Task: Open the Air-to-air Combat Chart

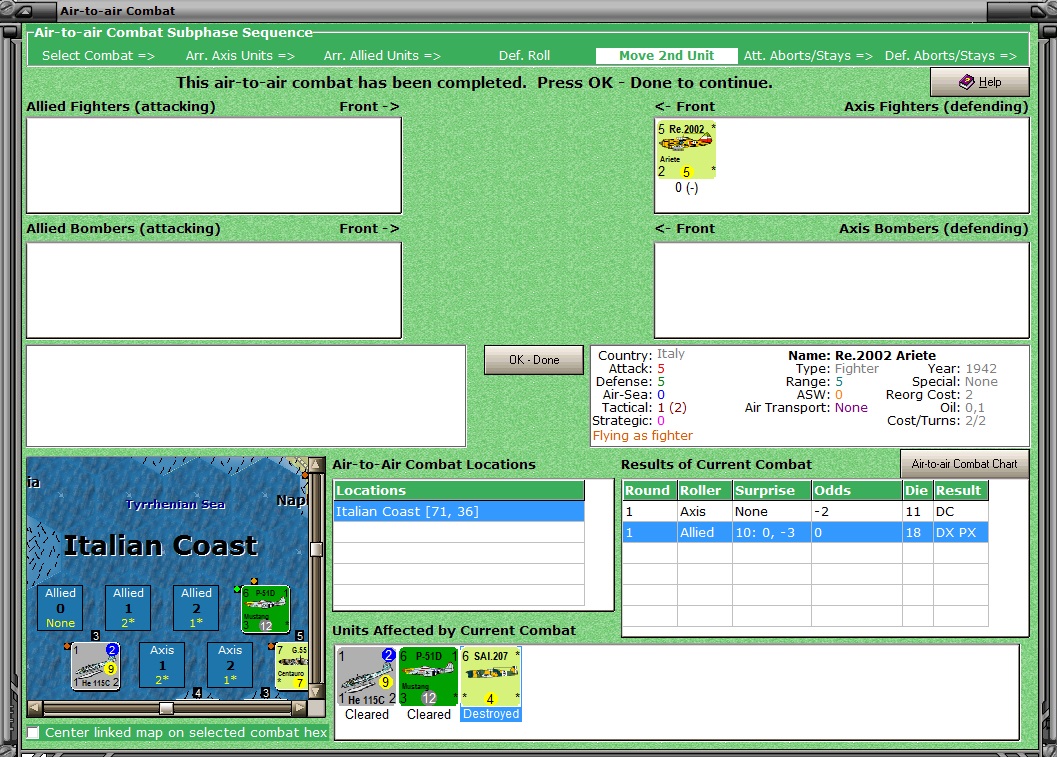Action: coord(964,464)
